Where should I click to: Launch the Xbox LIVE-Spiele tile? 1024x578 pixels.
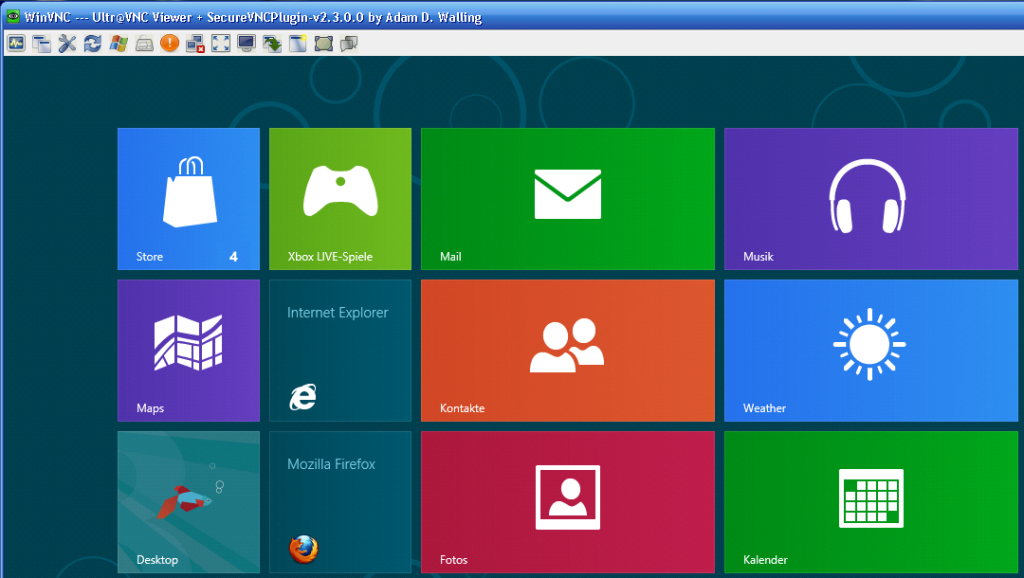(340, 199)
